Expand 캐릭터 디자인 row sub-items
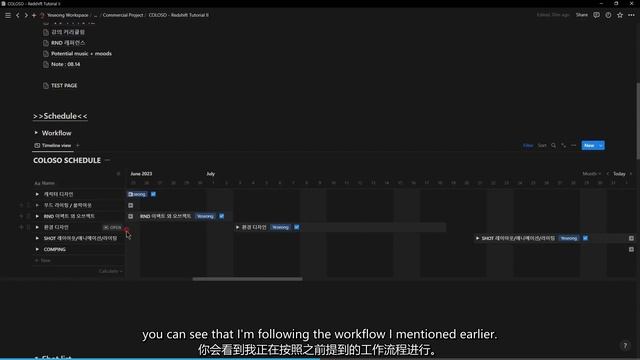This screenshot has width=640, height=360. click(x=37, y=194)
